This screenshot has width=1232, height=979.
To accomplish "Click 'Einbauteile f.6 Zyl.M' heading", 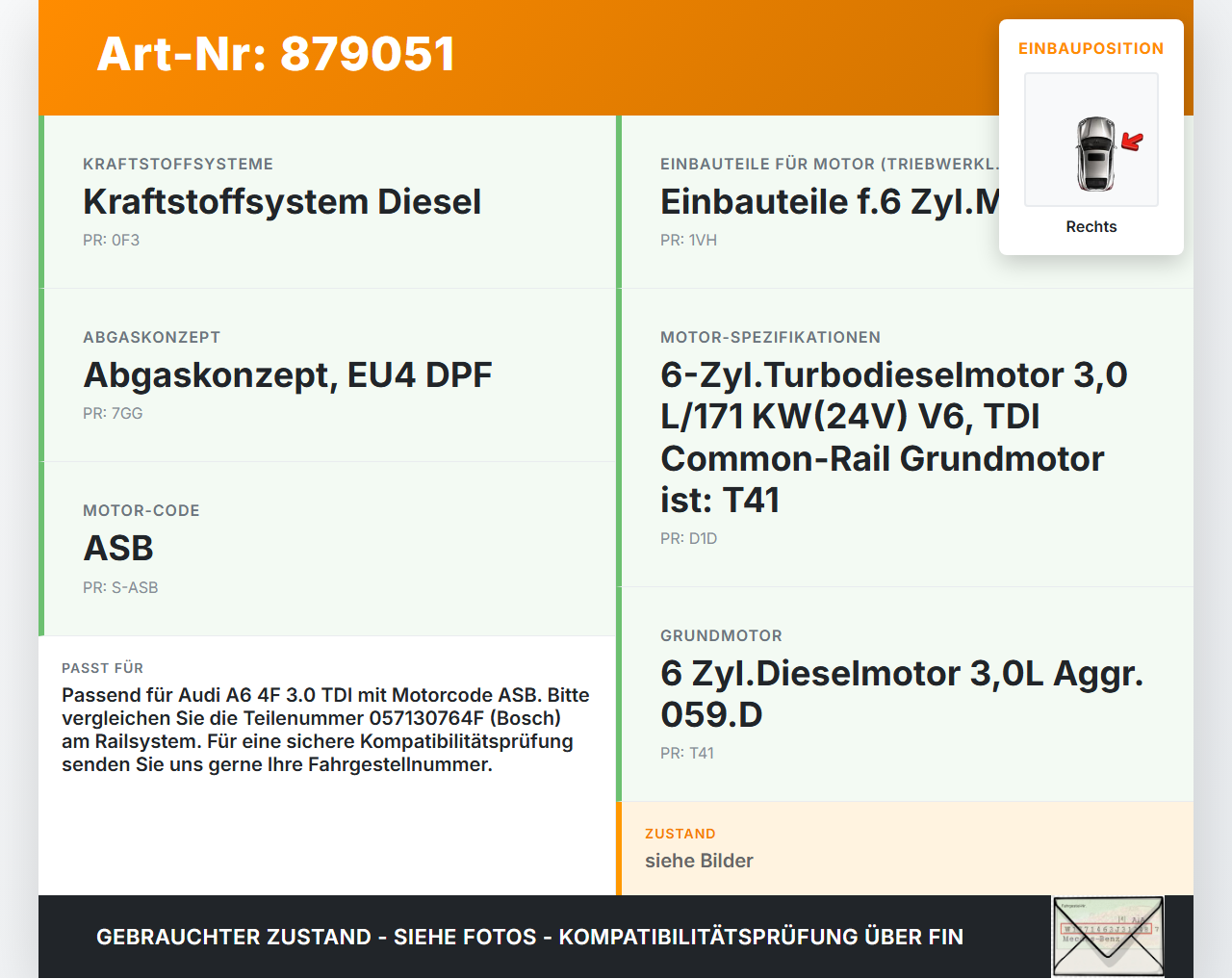I will click(830, 202).
